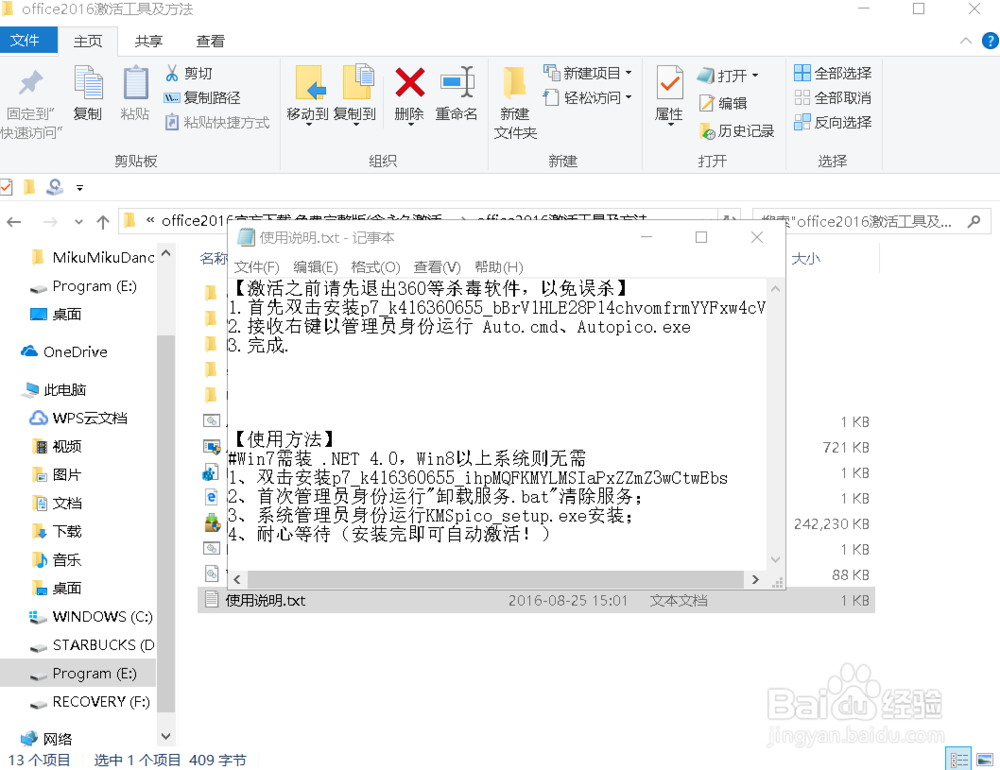1000x770 pixels.
Task: Click the Size (大小) column header
Action: 806,258
